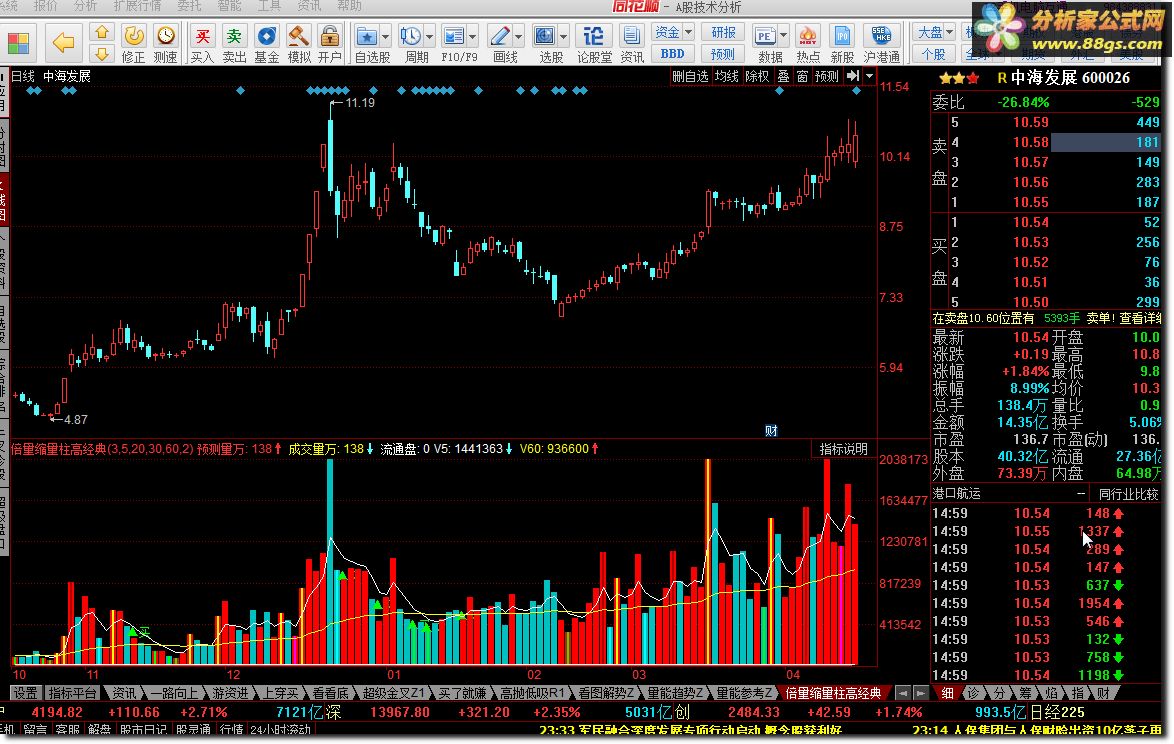Click the 预测 button under 研报
The width and height of the screenshot is (1174, 744).
click(723, 54)
